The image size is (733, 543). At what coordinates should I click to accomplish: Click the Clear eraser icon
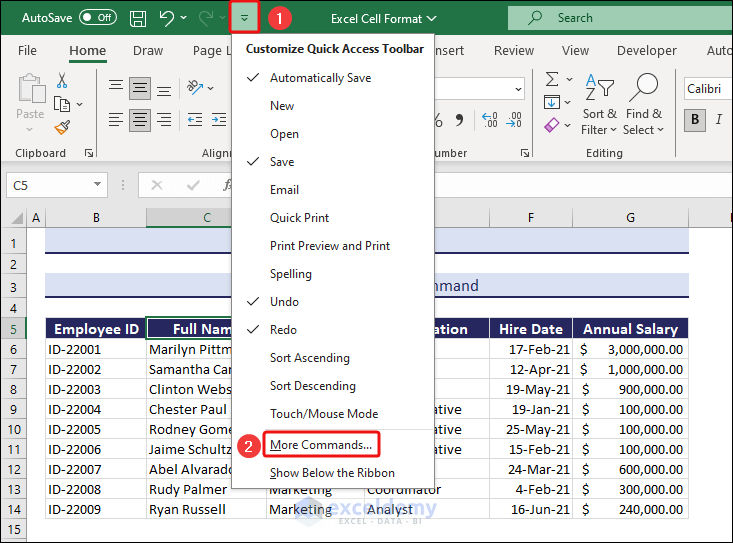click(552, 126)
